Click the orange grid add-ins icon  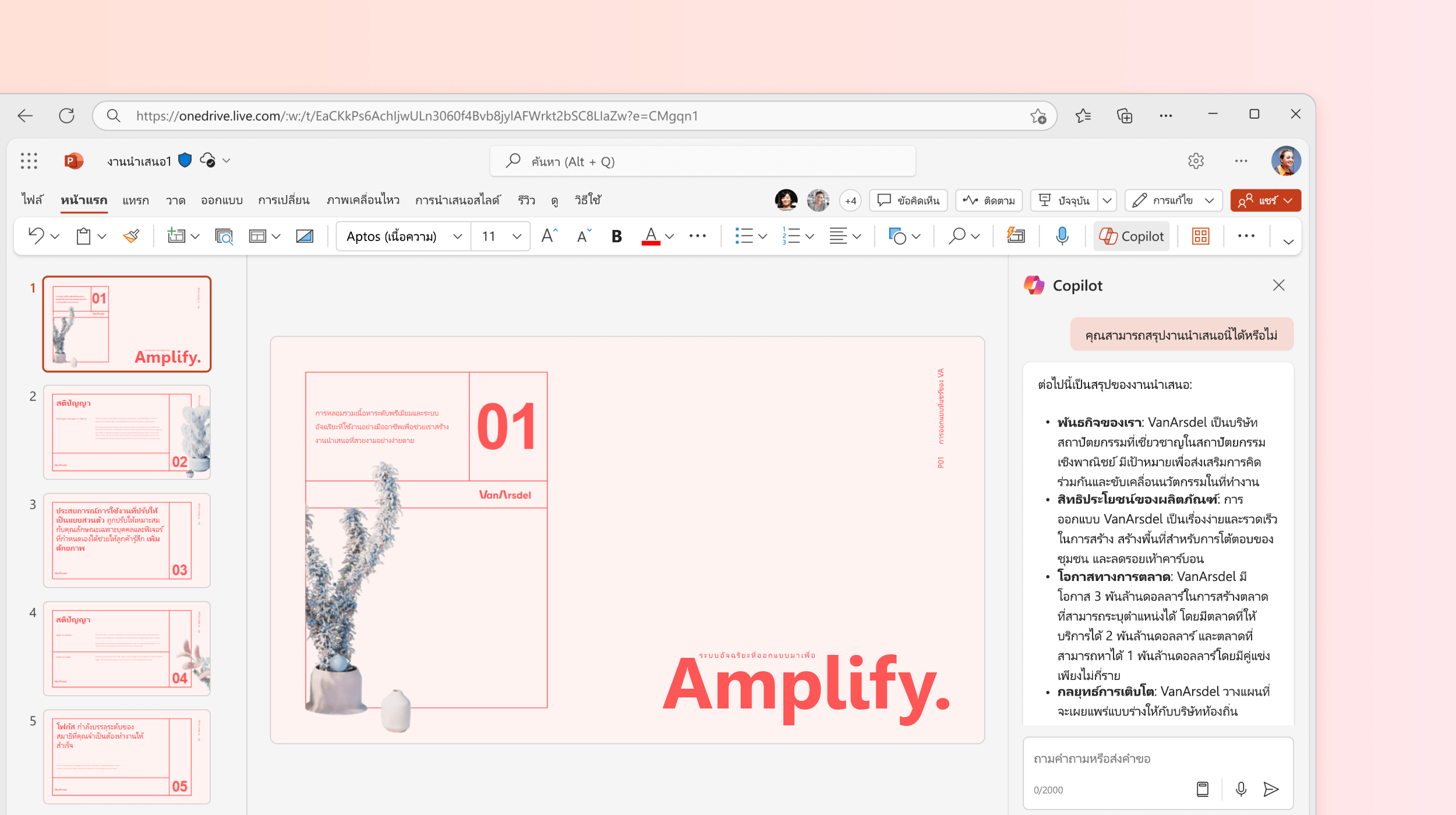pos(1201,236)
